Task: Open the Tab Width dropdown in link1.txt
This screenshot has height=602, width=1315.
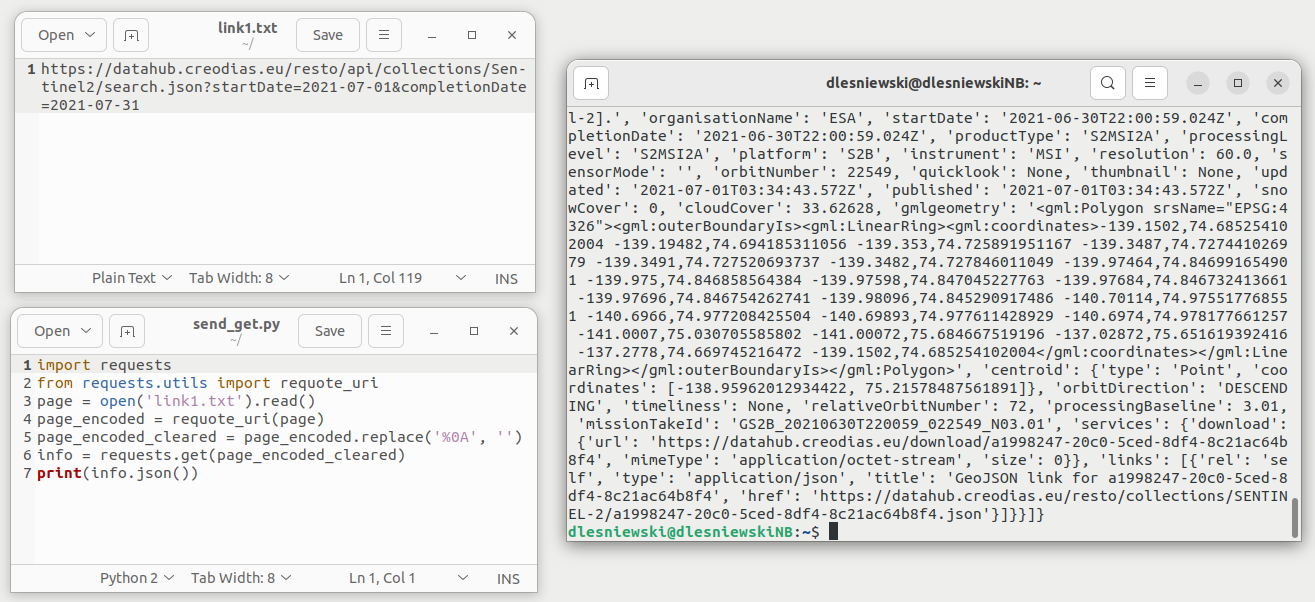Action: (239, 278)
